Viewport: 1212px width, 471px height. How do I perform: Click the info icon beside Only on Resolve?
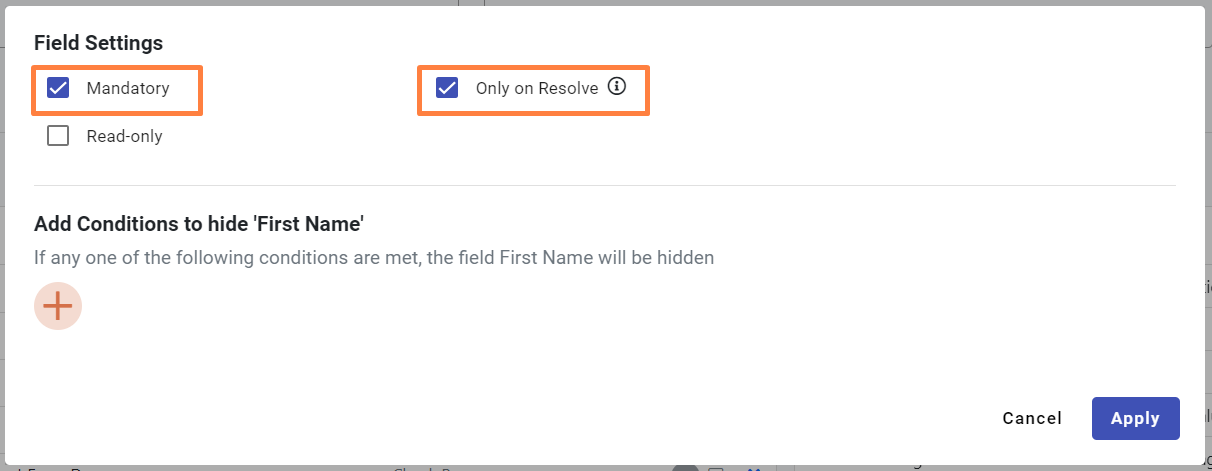[617, 87]
